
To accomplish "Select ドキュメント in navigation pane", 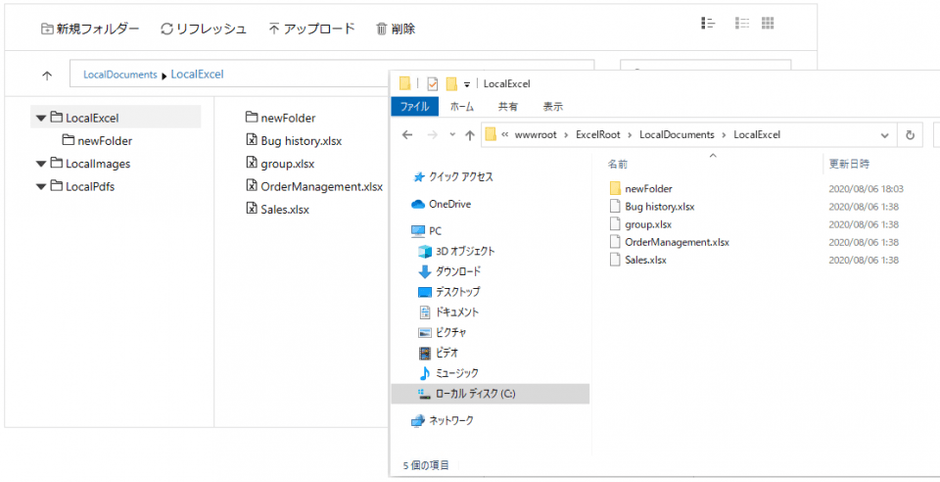I will (448, 312).
